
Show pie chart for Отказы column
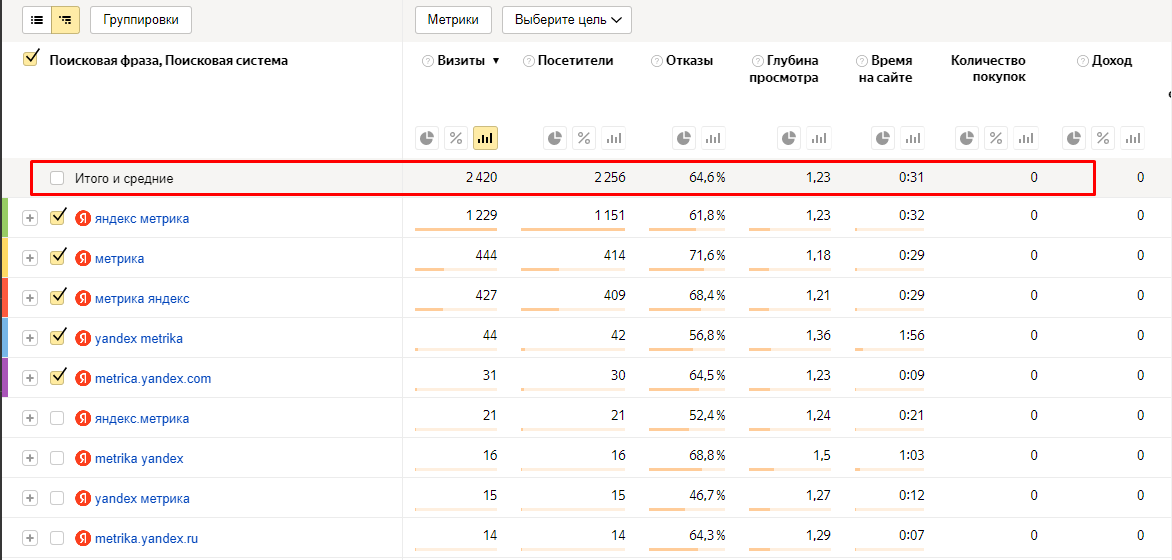pyautogui.click(x=684, y=138)
